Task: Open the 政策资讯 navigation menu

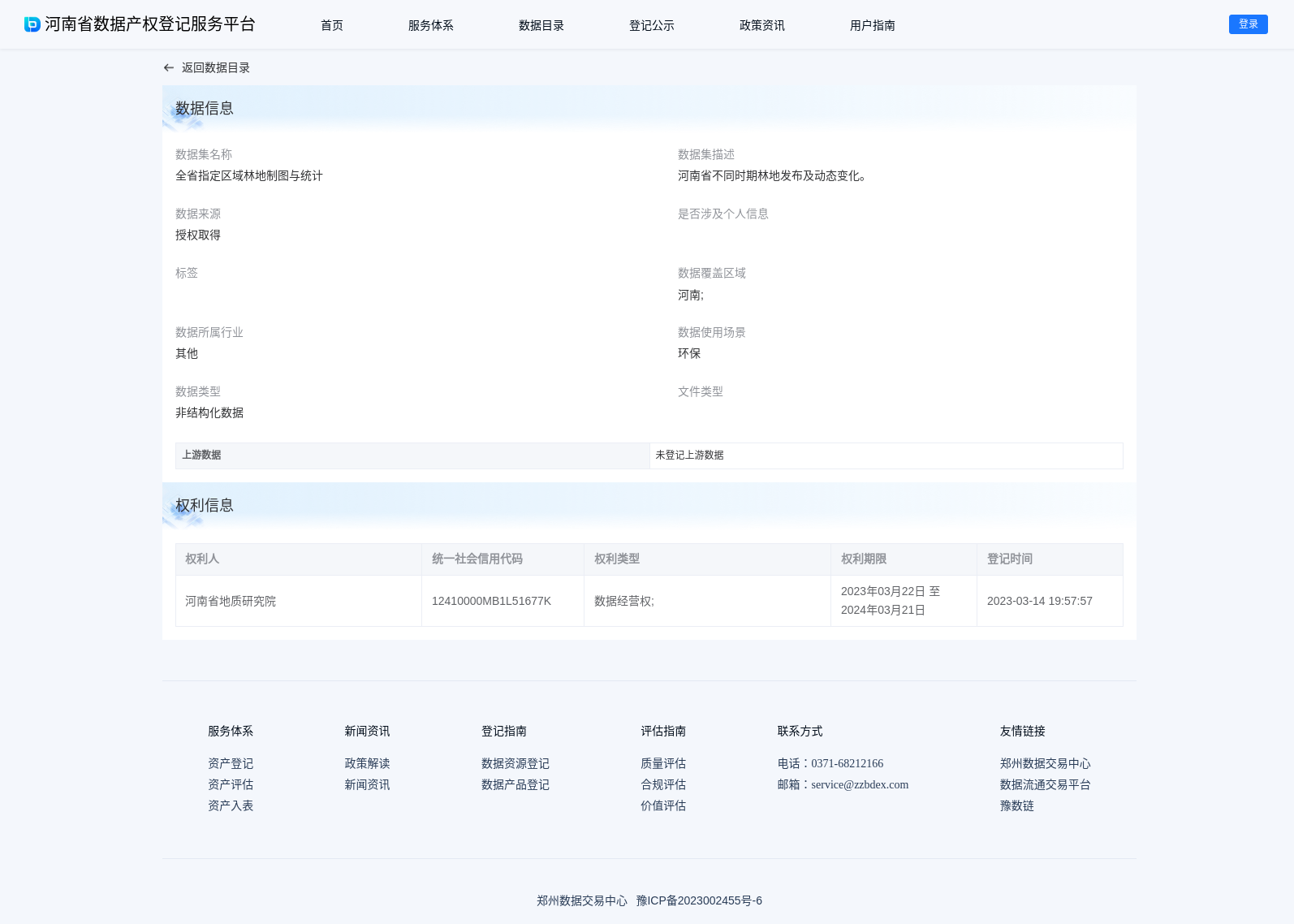Action: click(762, 25)
